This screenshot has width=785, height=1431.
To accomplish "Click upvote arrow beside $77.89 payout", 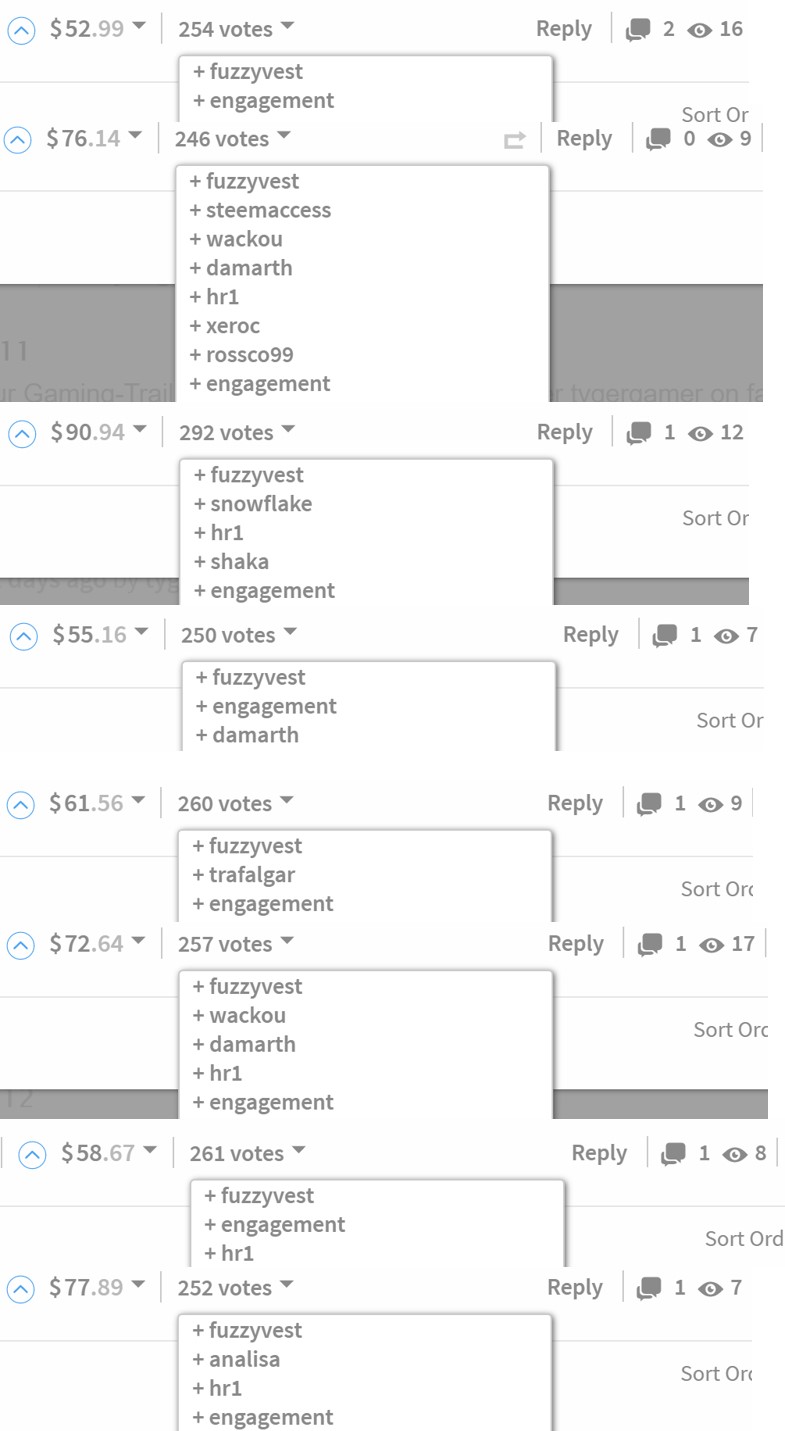I will (20, 1288).
